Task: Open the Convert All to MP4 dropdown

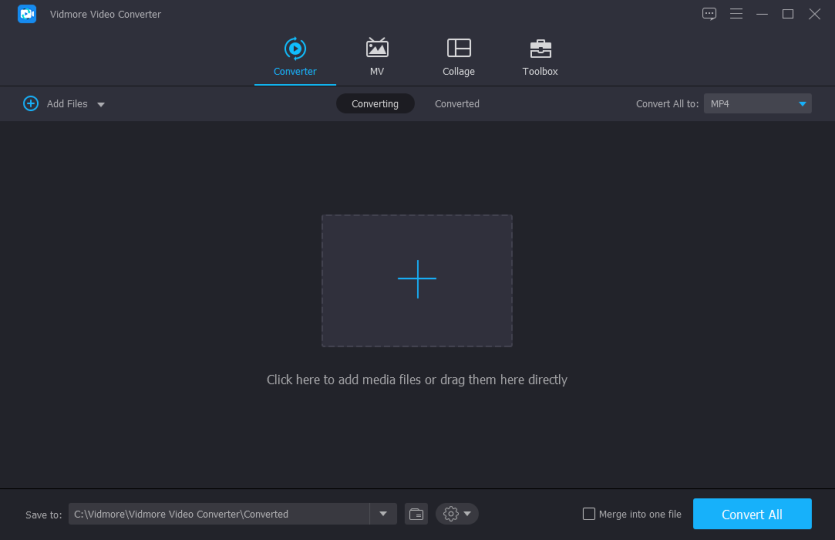Action: [757, 104]
